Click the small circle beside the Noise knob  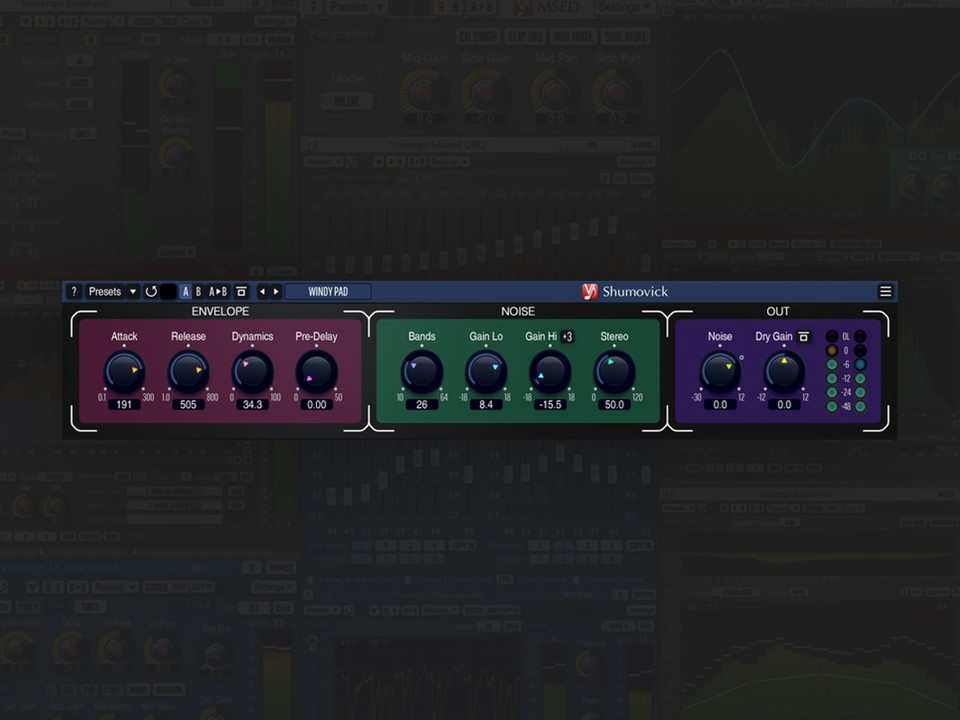(741, 358)
